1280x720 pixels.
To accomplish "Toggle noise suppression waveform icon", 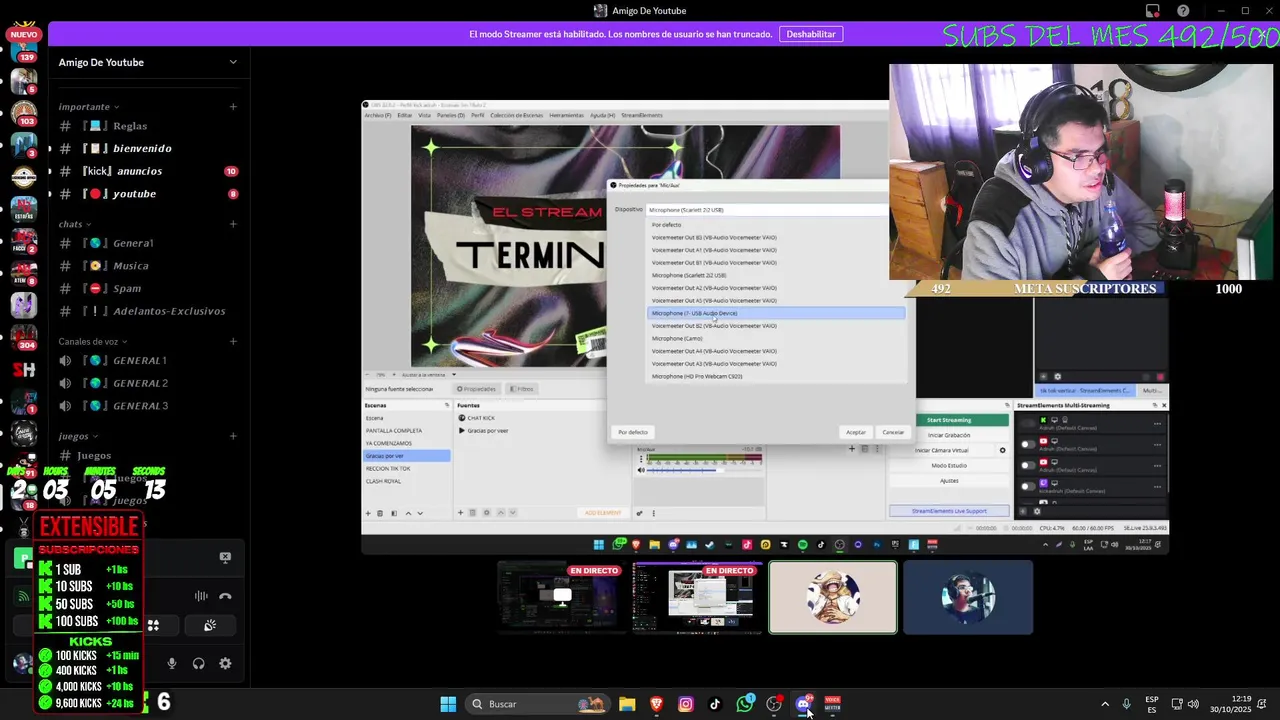I will pyautogui.click(x=201, y=596).
